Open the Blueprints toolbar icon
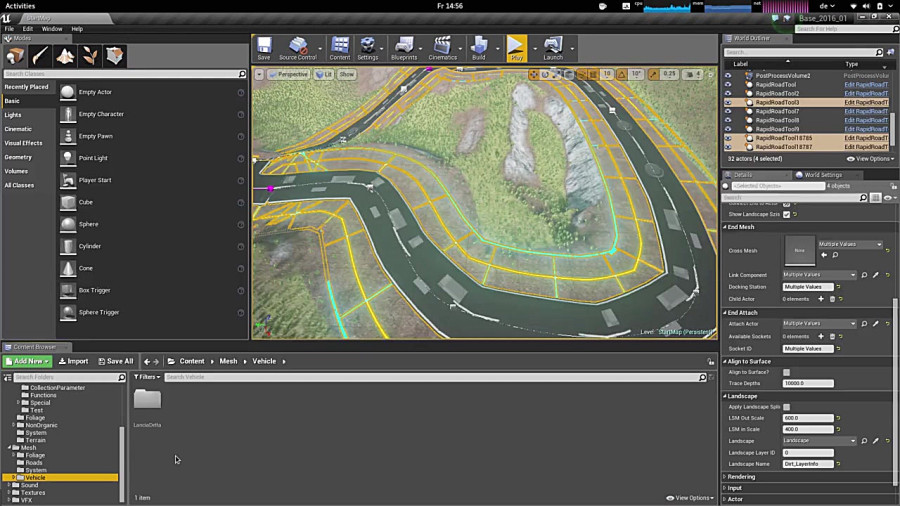Screen dimensions: 900x506 click(x=404, y=48)
